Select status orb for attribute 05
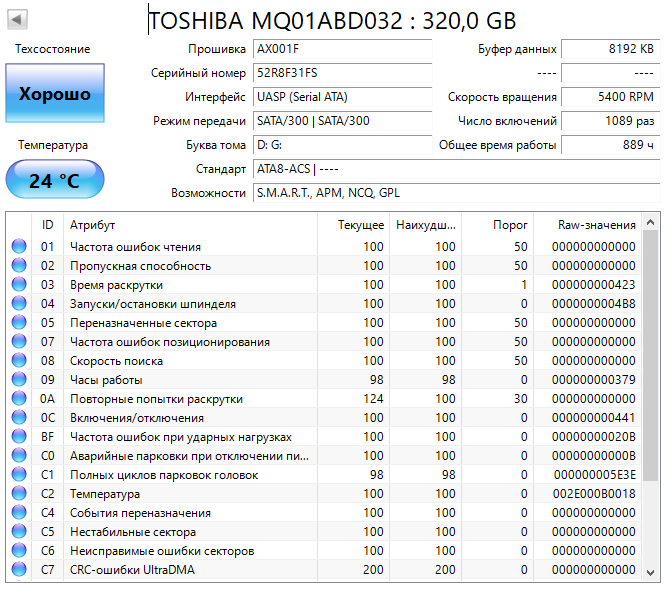Viewport: 668px width, 591px height. pyautogui.click(x=19, y=323)
